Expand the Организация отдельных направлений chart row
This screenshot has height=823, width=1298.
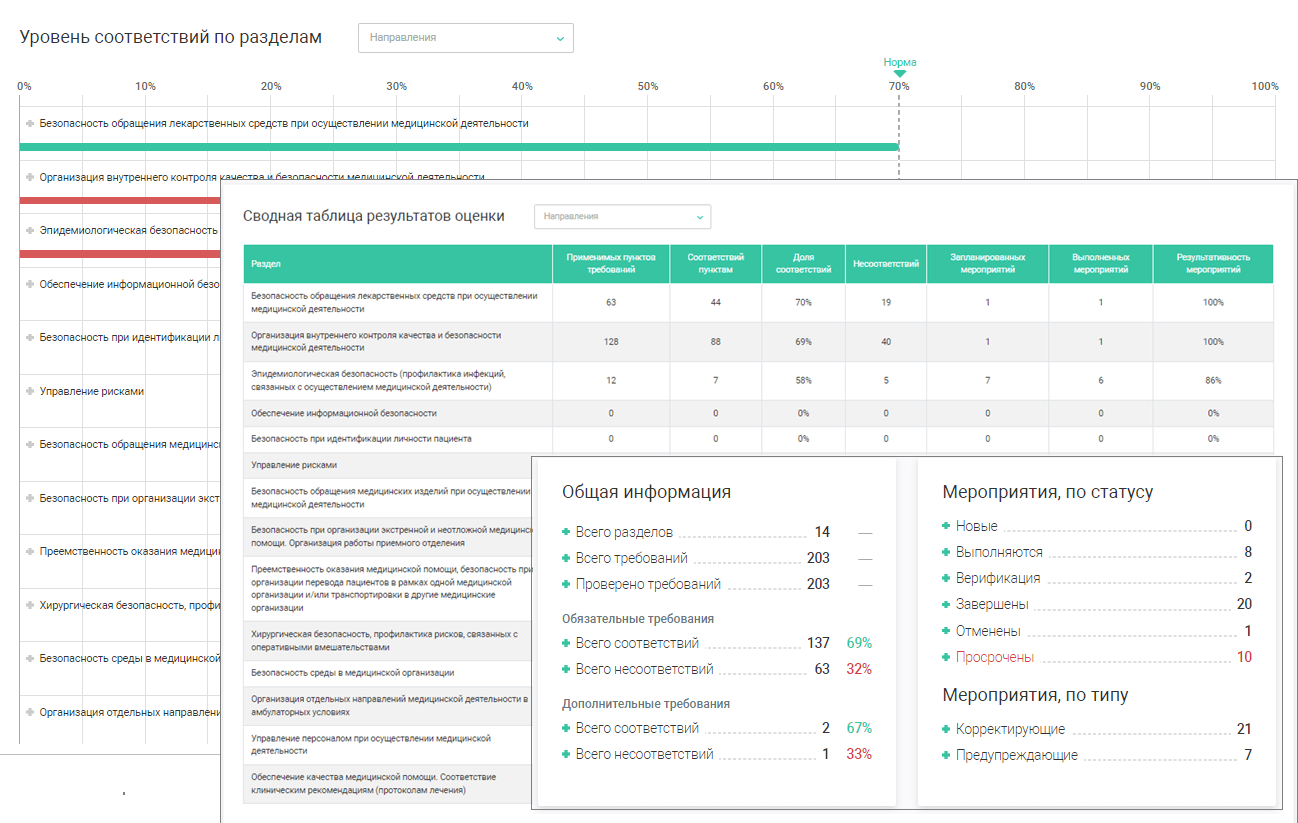coord(30,712)
